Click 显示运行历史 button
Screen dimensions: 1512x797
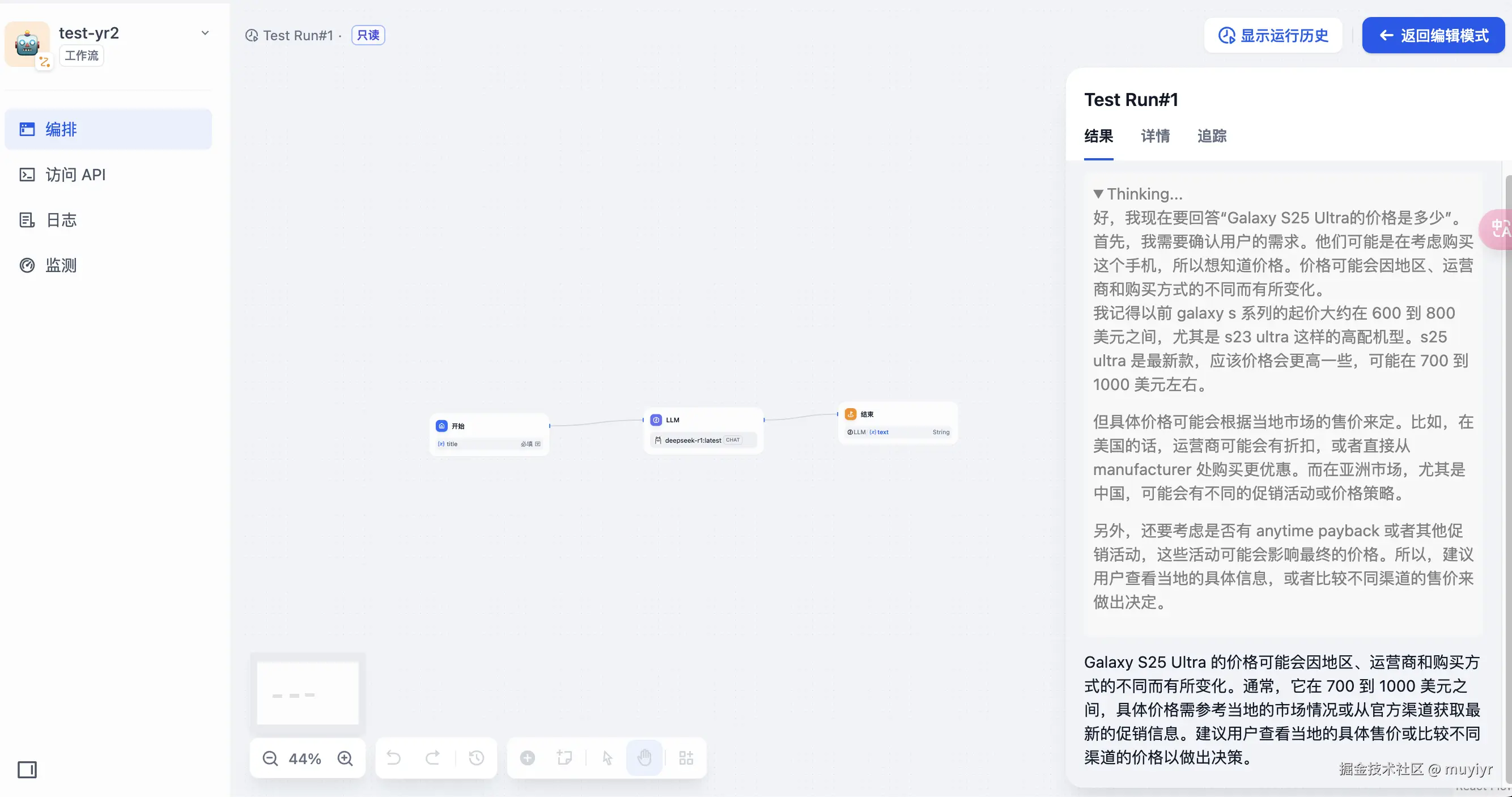1273,36
